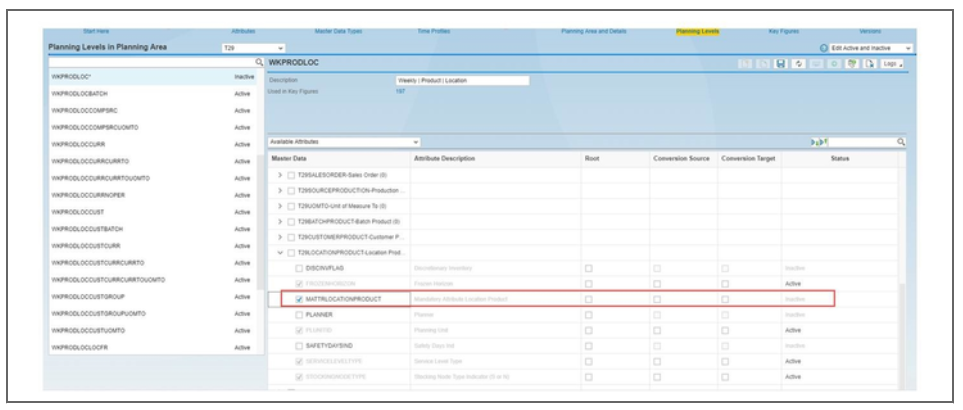Click the attribute search input field

coord(863,142)
